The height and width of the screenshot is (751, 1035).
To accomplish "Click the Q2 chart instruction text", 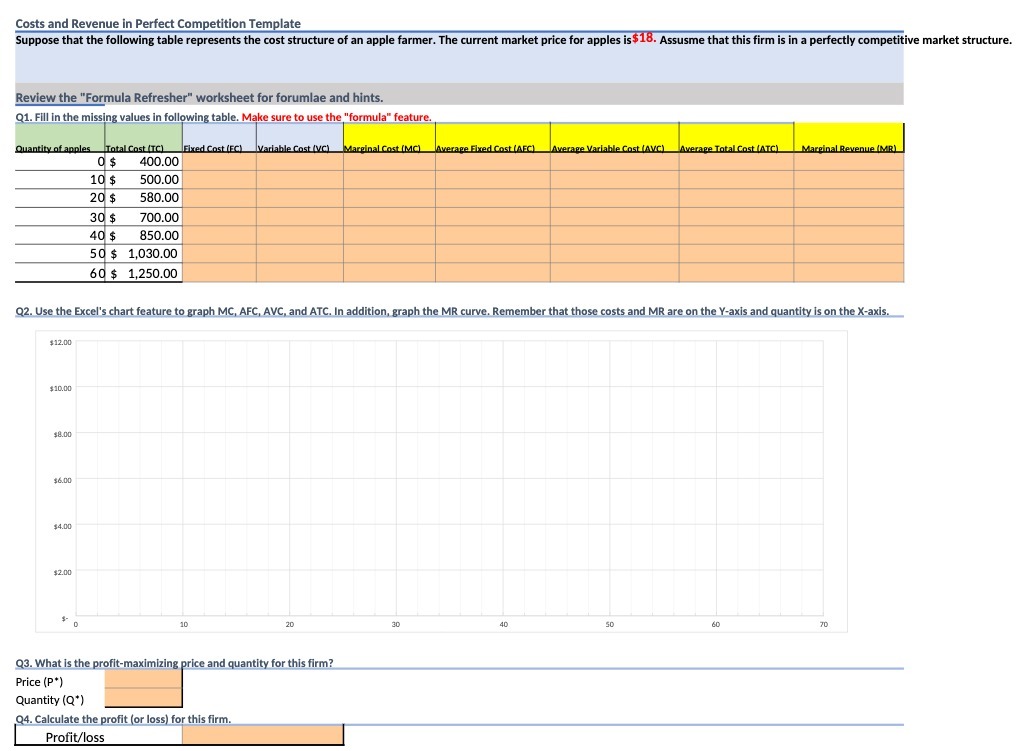I will [452, 311].
